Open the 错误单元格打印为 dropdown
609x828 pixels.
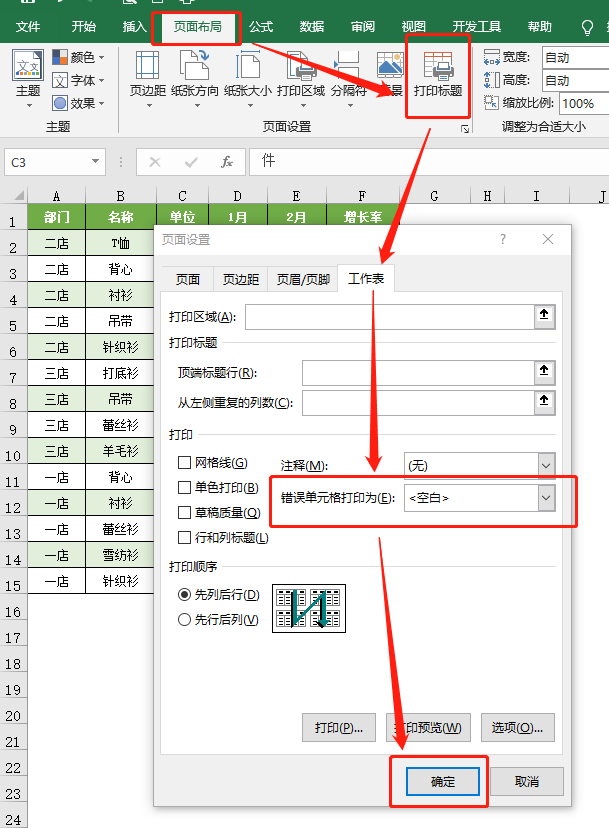click(546, 498)
